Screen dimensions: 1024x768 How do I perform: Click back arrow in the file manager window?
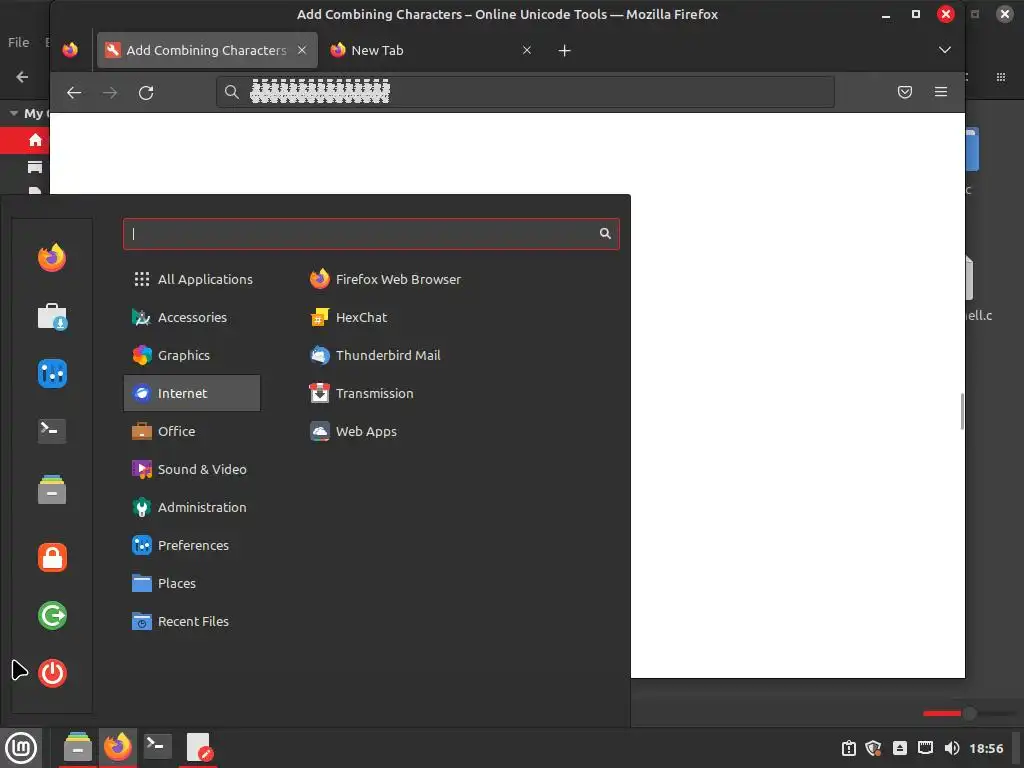22,77
